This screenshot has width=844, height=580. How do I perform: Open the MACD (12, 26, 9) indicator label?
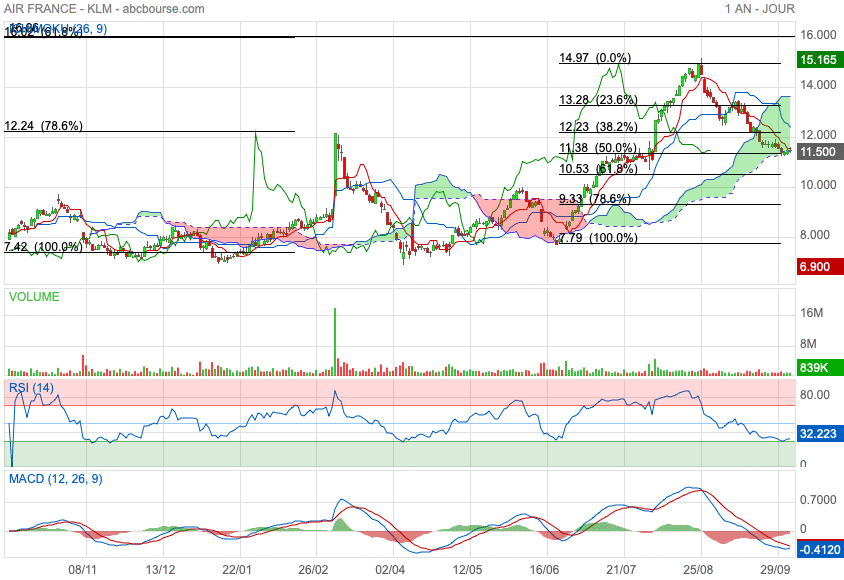55,479
